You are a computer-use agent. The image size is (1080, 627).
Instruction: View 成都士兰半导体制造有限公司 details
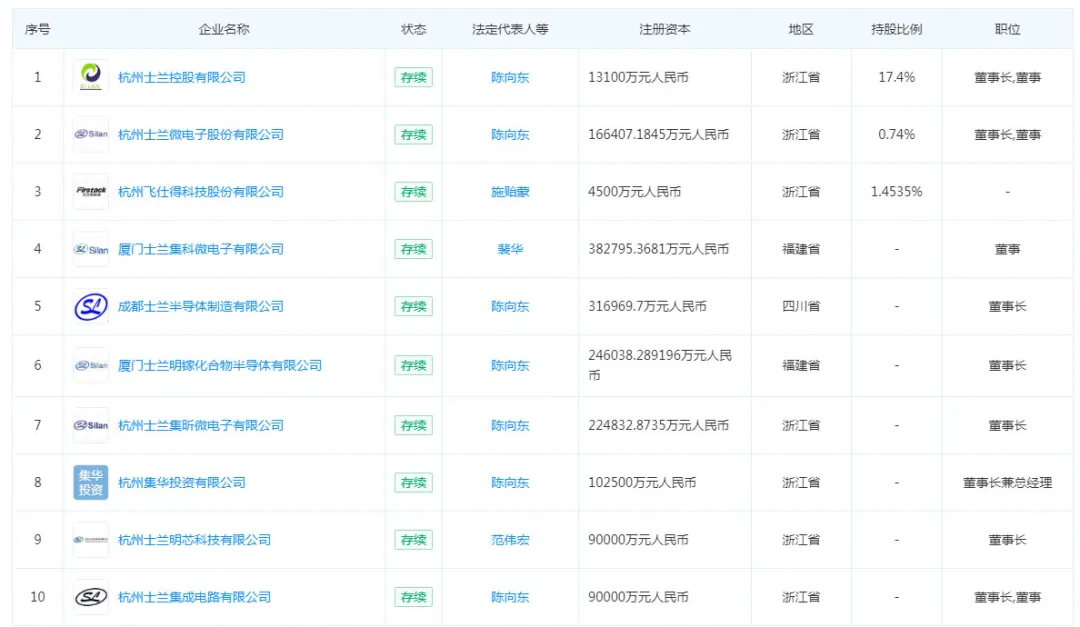[200, 306]
